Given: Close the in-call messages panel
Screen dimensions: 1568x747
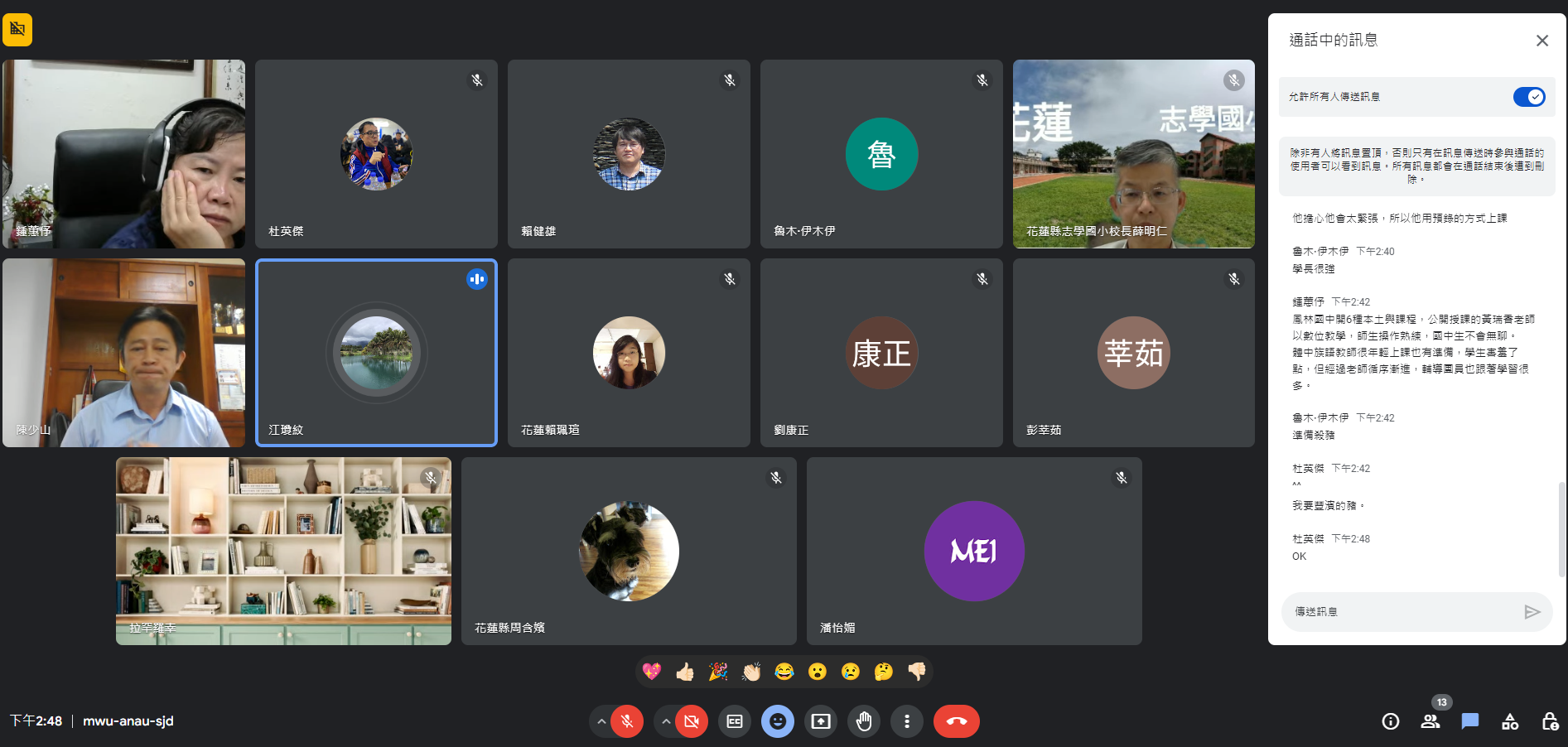Looking at the screenshot, I should [x=1541, y=41].
